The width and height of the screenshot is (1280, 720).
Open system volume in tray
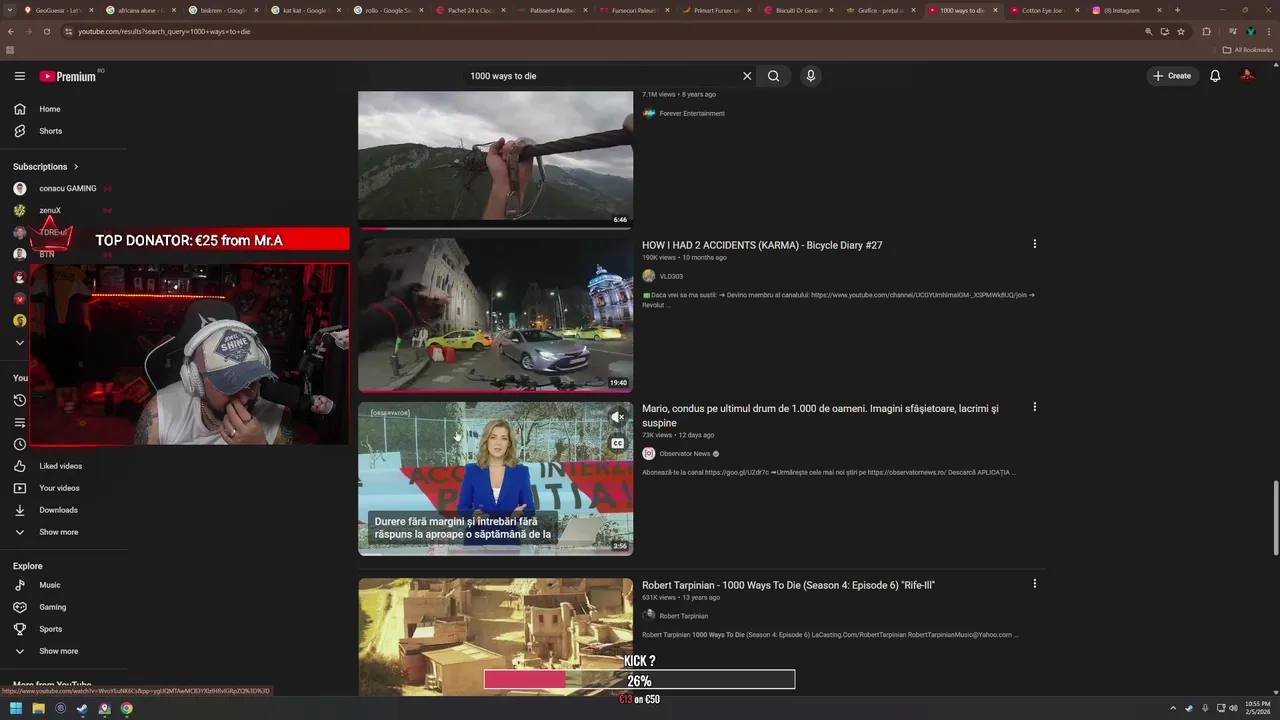point(1233,708)
